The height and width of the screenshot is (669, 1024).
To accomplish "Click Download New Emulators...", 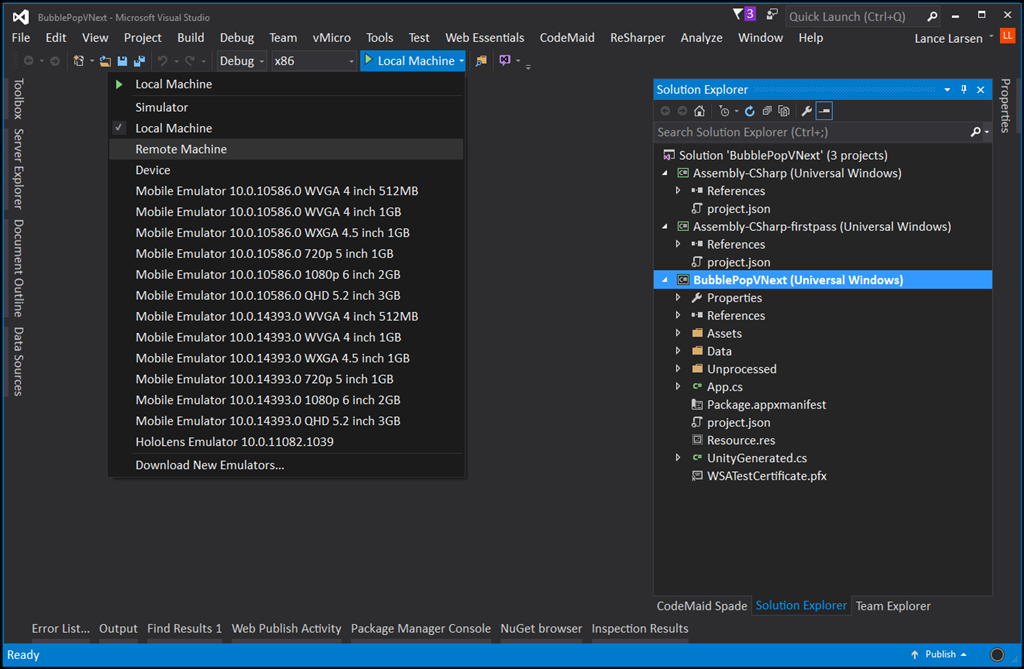I will coord(286,465).
